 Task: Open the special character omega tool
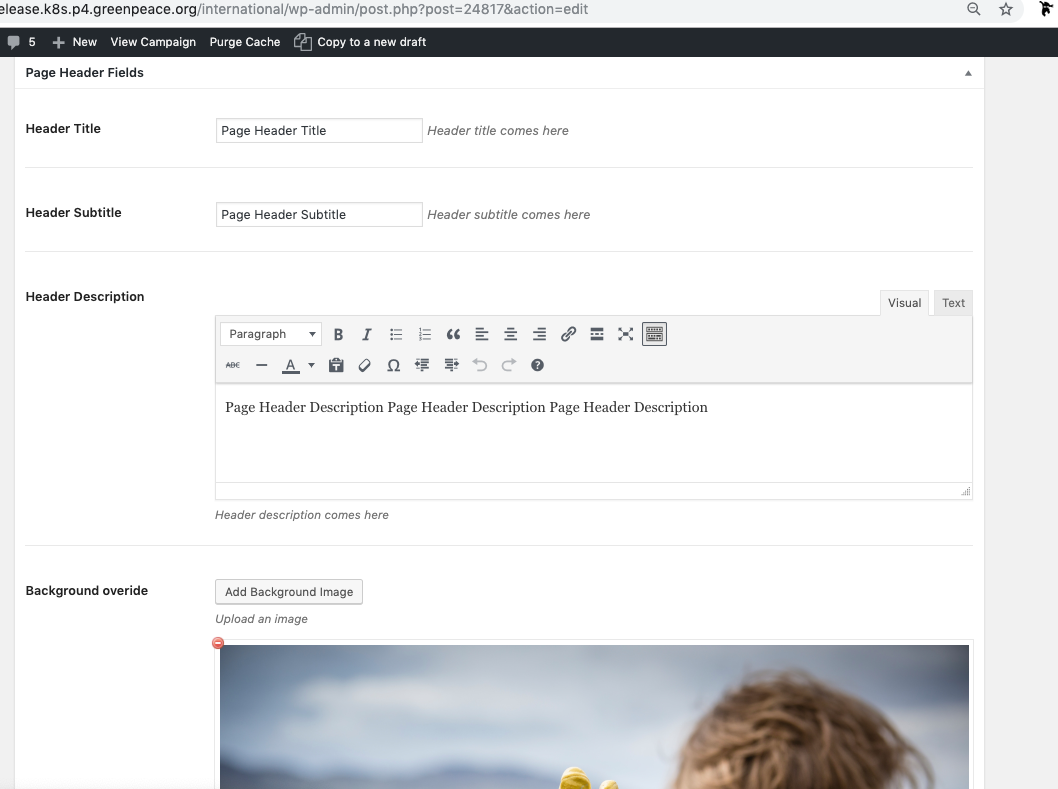[393, 365]
